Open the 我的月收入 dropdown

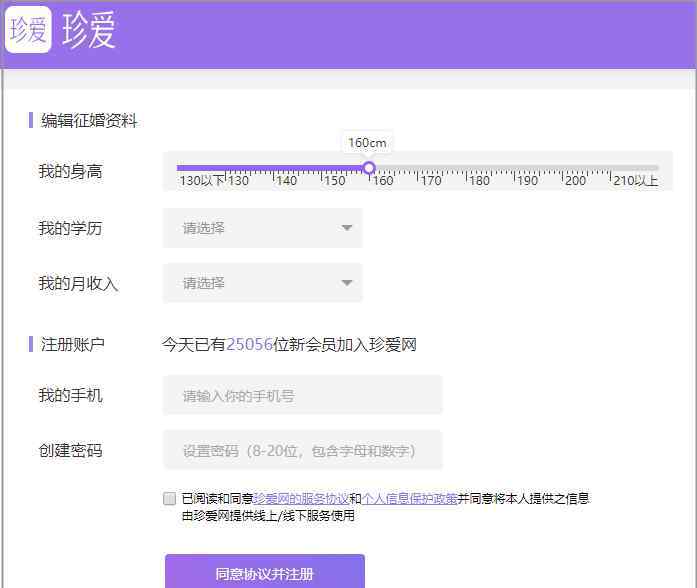click(x=263, y=283)
